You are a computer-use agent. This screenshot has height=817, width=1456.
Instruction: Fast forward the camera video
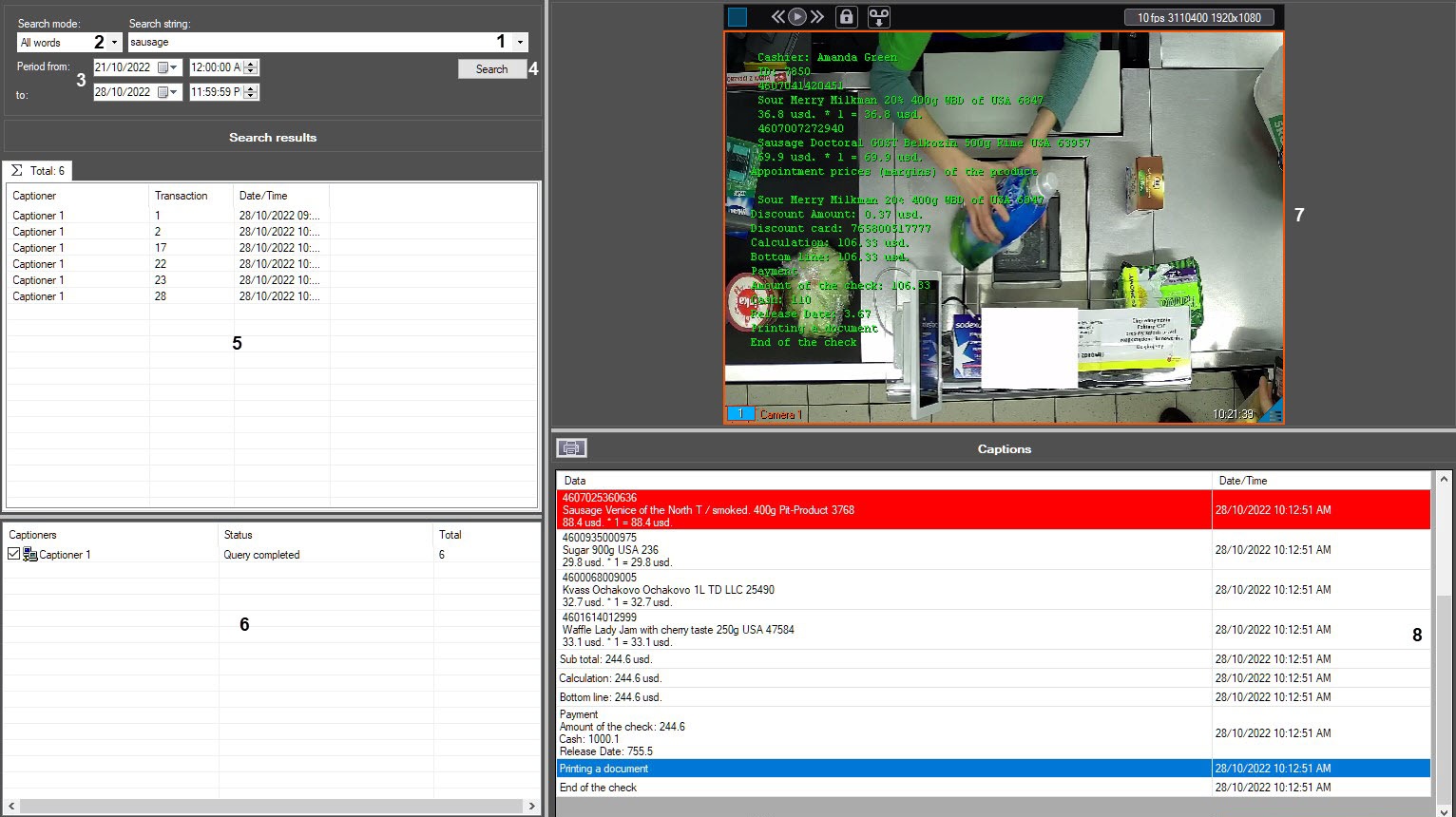(x=816, y=16)
